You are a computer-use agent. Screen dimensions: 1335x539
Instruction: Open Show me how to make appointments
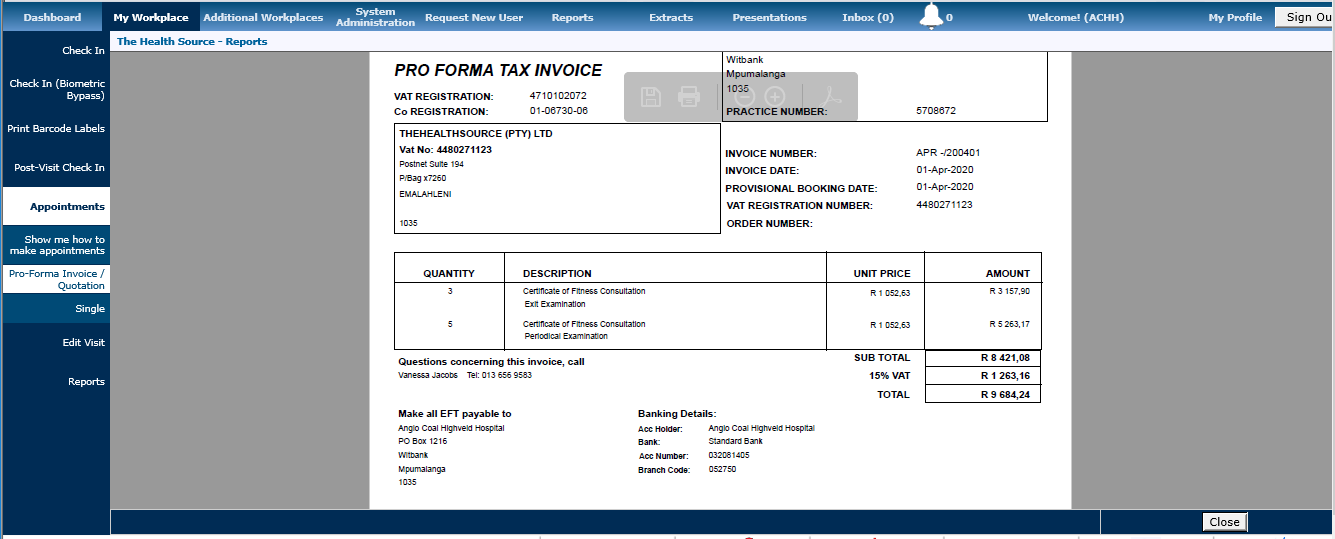pyautogui.click(x=56, y=245)
